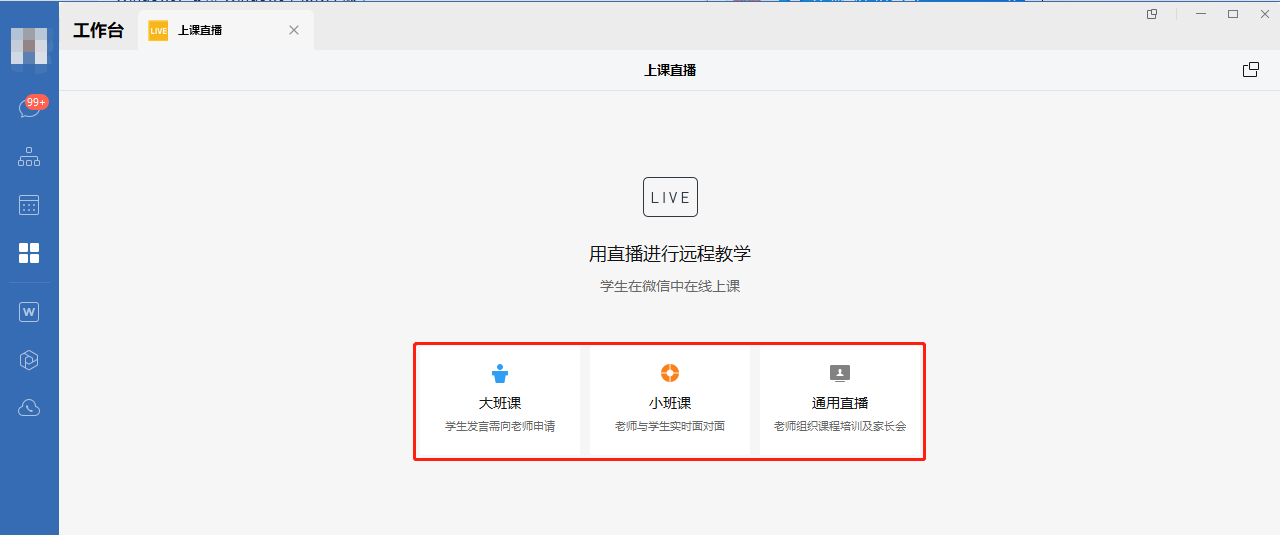Click the orange circle icon for 小班课
This screenshot has width=1280, height=535.
(x=670, y=374)
